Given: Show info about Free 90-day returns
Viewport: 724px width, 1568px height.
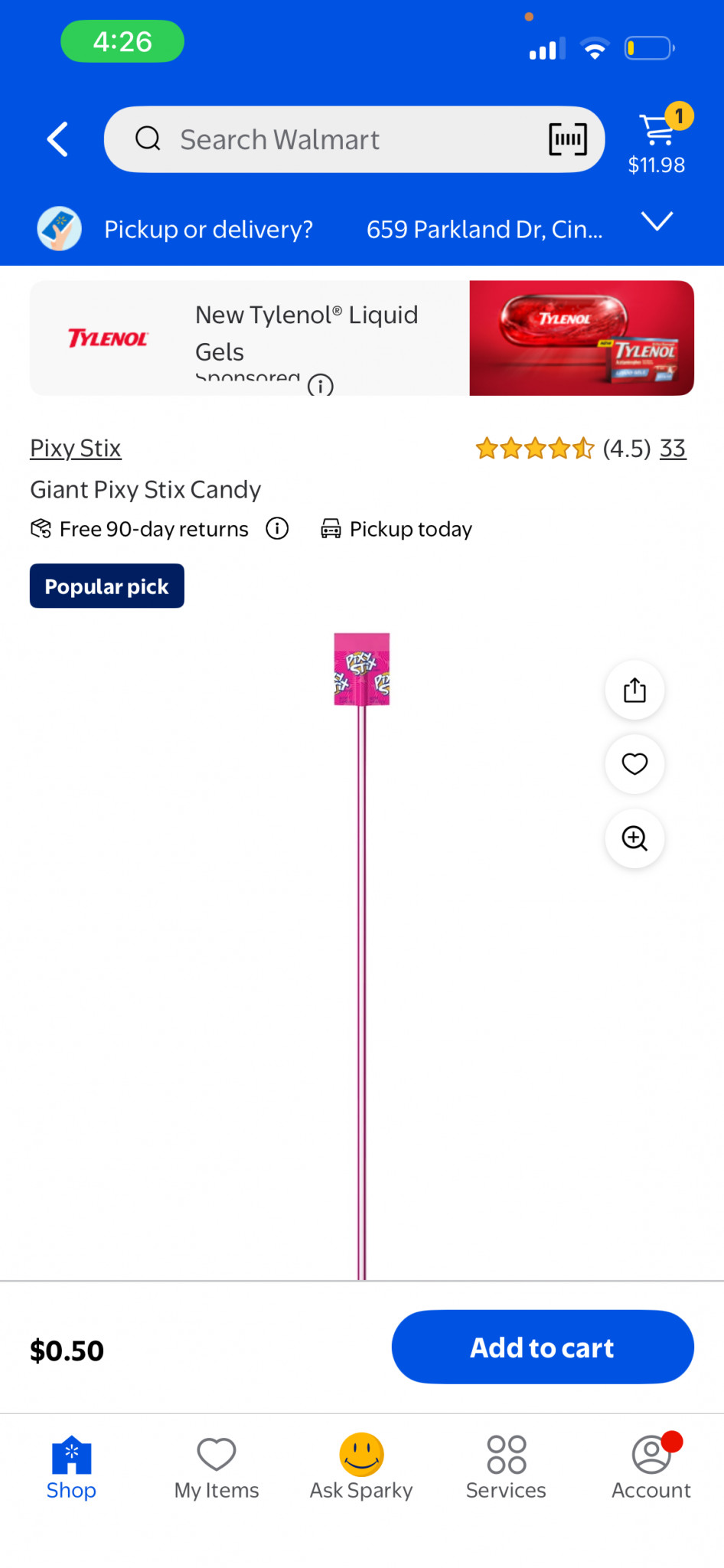Looking at the screenshot, I should [x=277, y=528].
